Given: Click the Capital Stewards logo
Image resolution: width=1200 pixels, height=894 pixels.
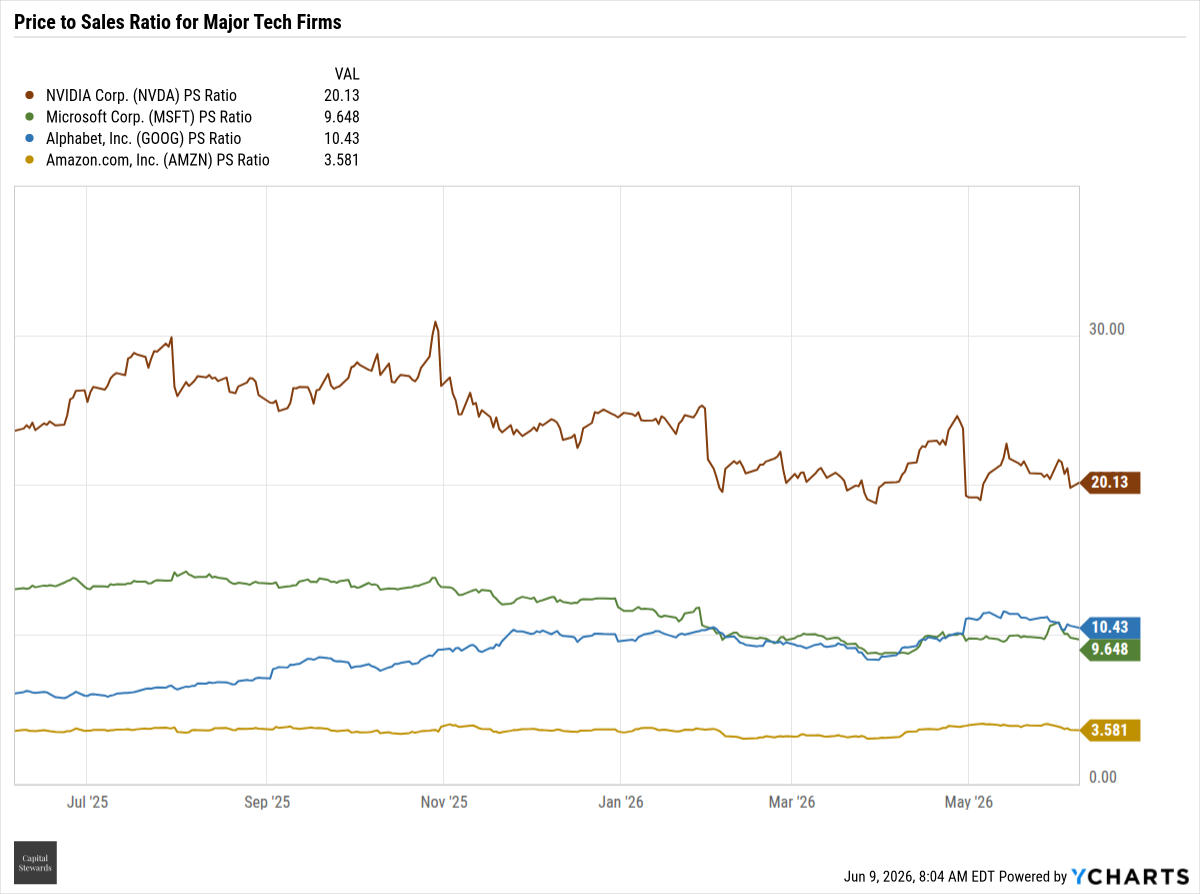Looking at the screenshot, I should pyautogui.click(x=35, y=862).
